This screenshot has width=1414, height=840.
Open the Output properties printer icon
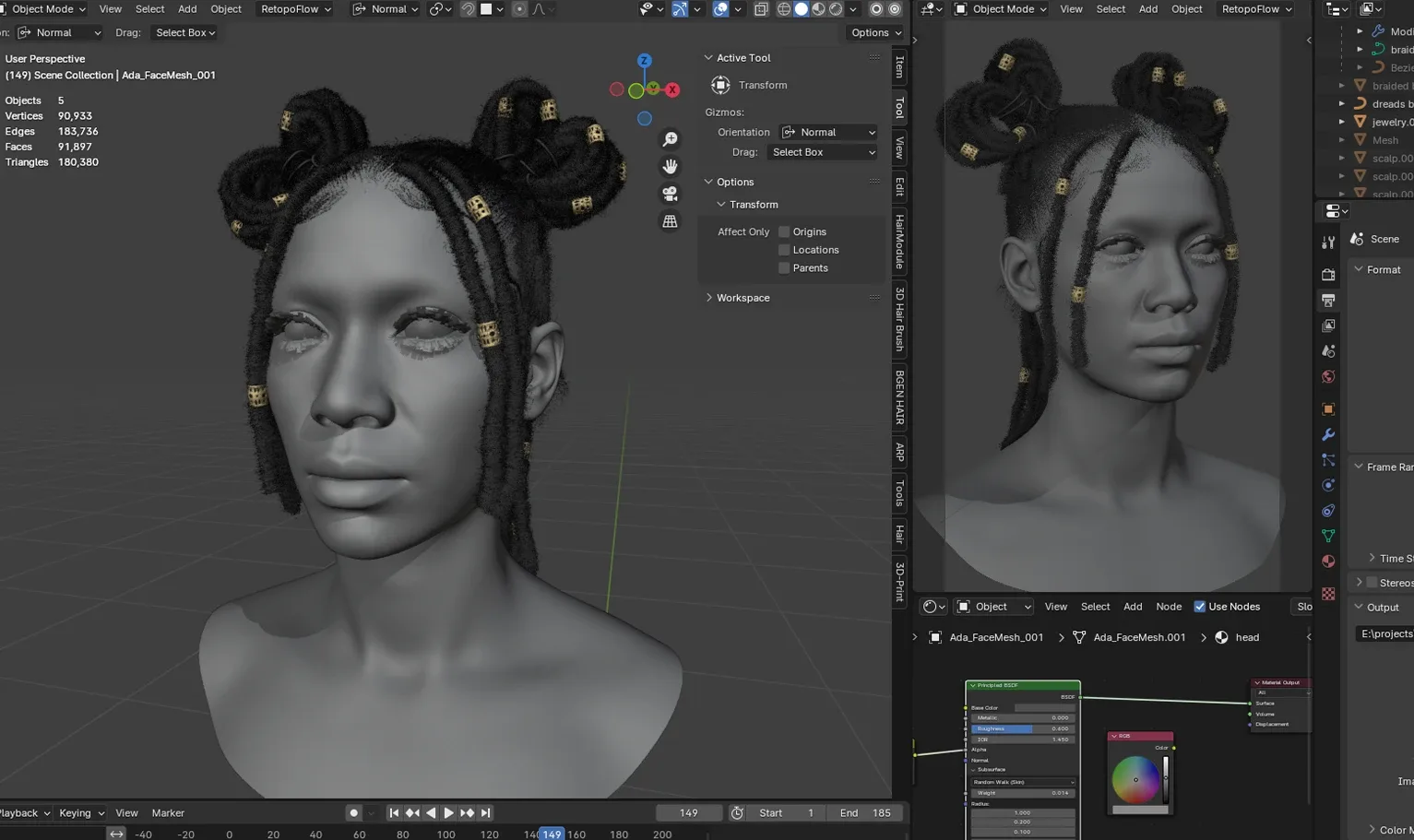pyautogui.click(x=1328, y=301)
